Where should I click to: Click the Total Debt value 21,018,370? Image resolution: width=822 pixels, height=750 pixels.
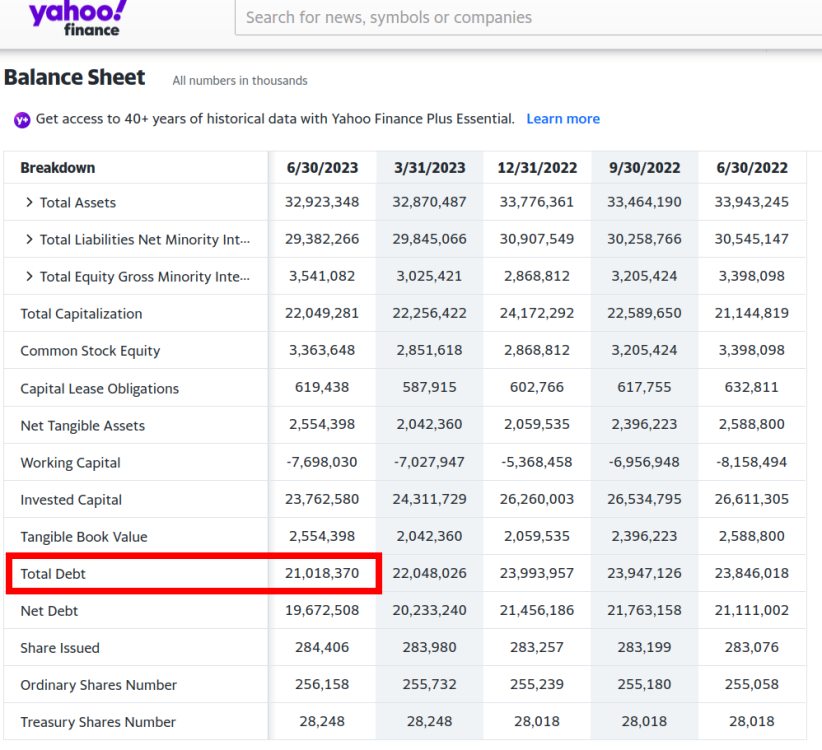pos(322,573)
